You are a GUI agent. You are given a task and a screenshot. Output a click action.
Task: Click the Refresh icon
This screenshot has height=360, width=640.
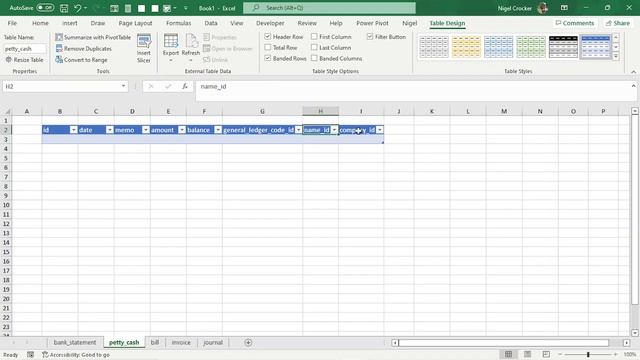(x=191, y=42)
